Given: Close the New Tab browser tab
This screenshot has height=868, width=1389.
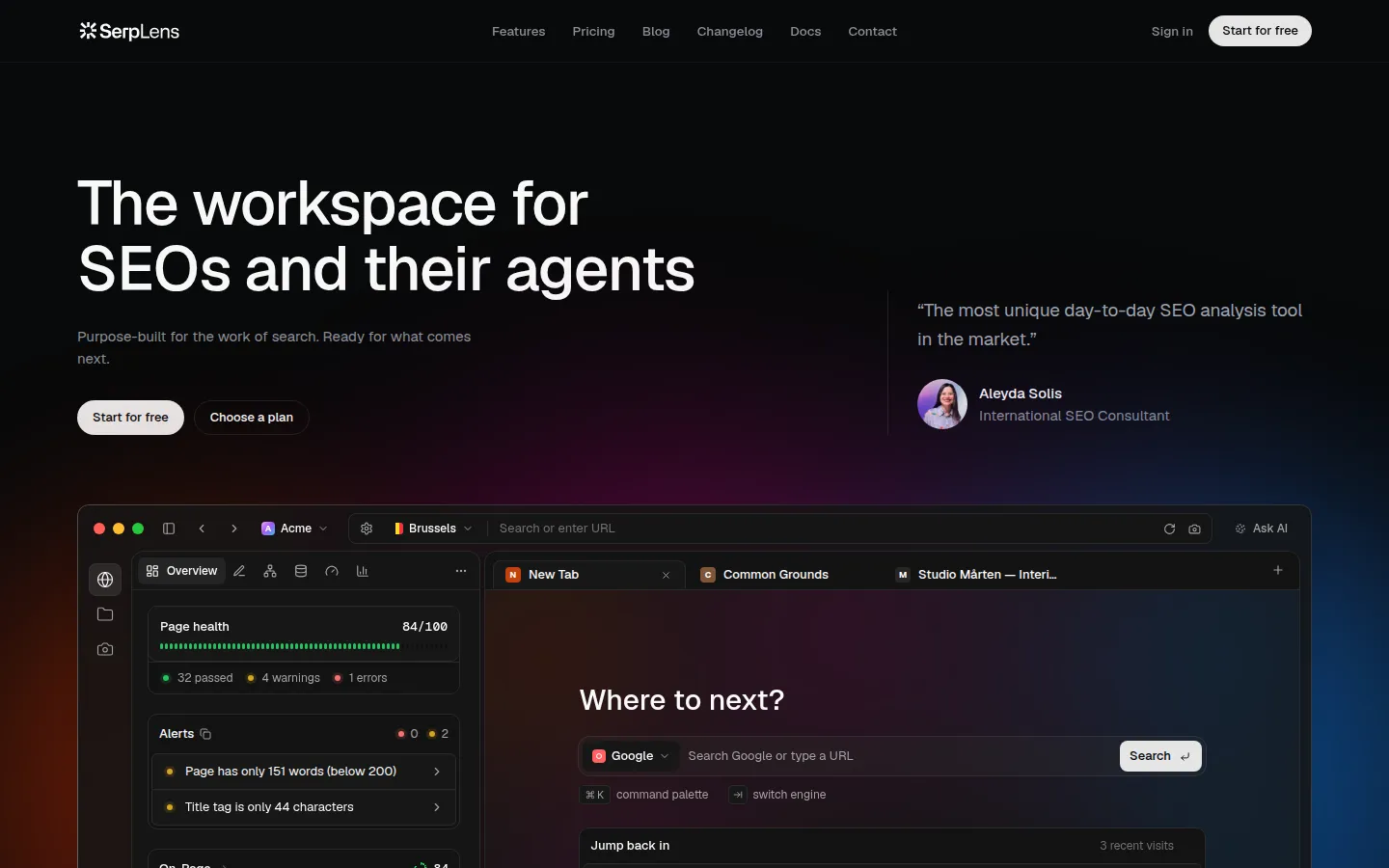Looking at the screenshot, I should [666, 575].
